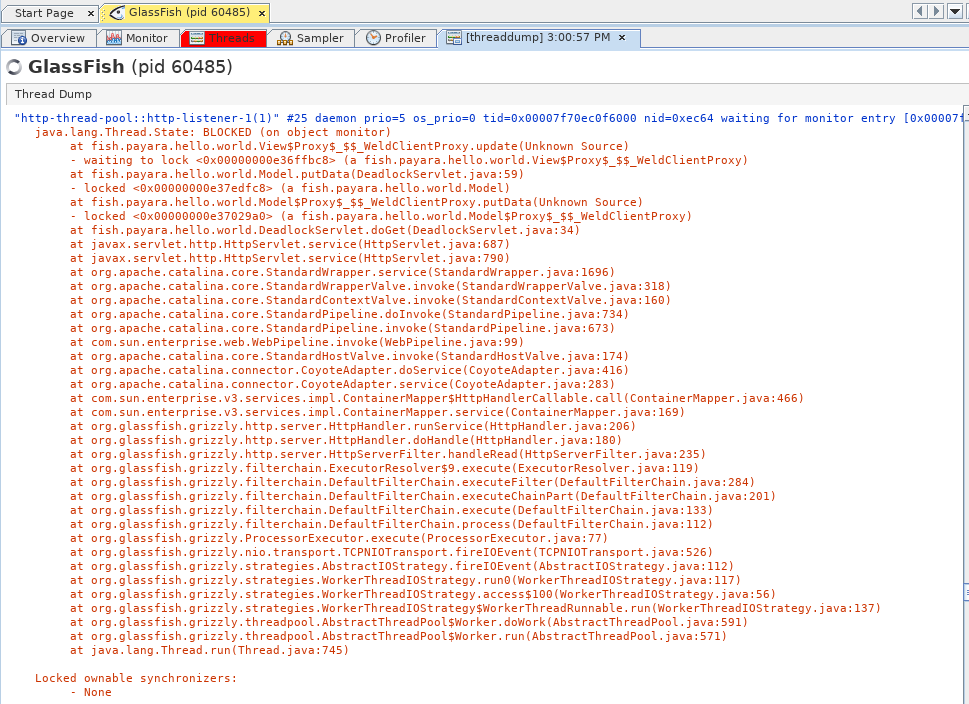Viewport: 969px width, 704px height.
Task: Click the threaddump tab document icon
Action: click(455, 38)
